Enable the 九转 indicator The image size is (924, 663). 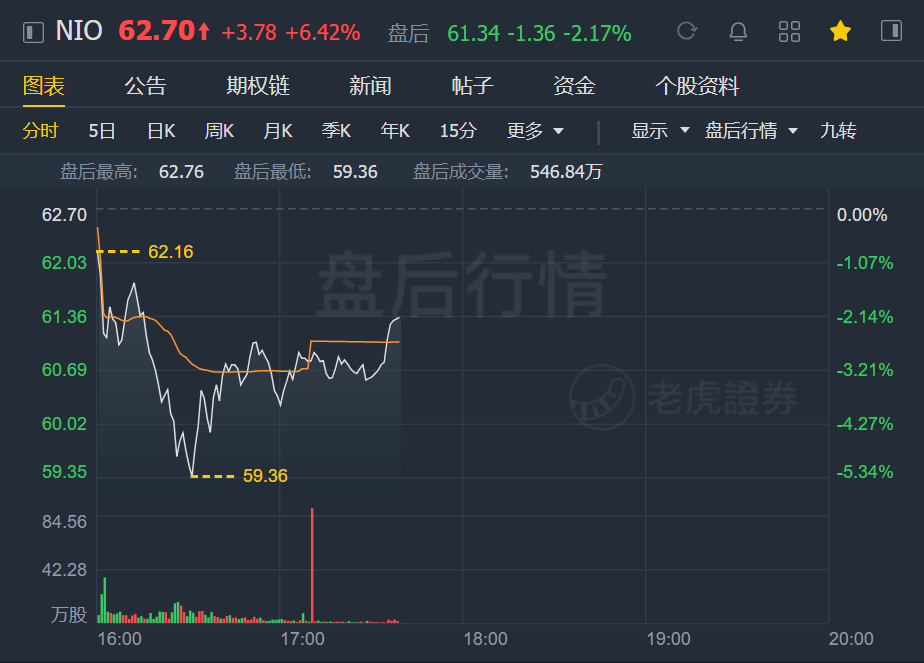838,130
